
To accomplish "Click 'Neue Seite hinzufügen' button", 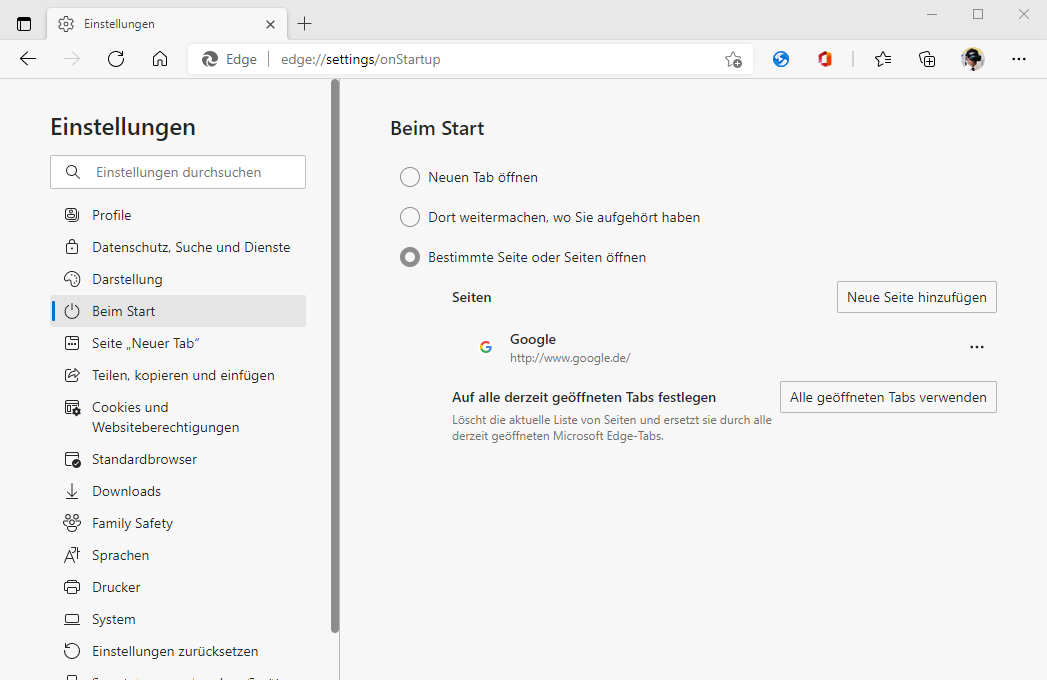I will pyautogui.click(x=916, y=297).
